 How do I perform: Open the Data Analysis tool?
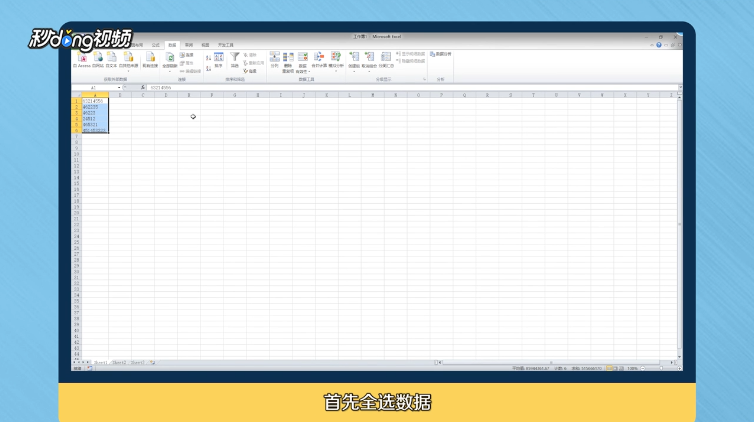[440, 54]
